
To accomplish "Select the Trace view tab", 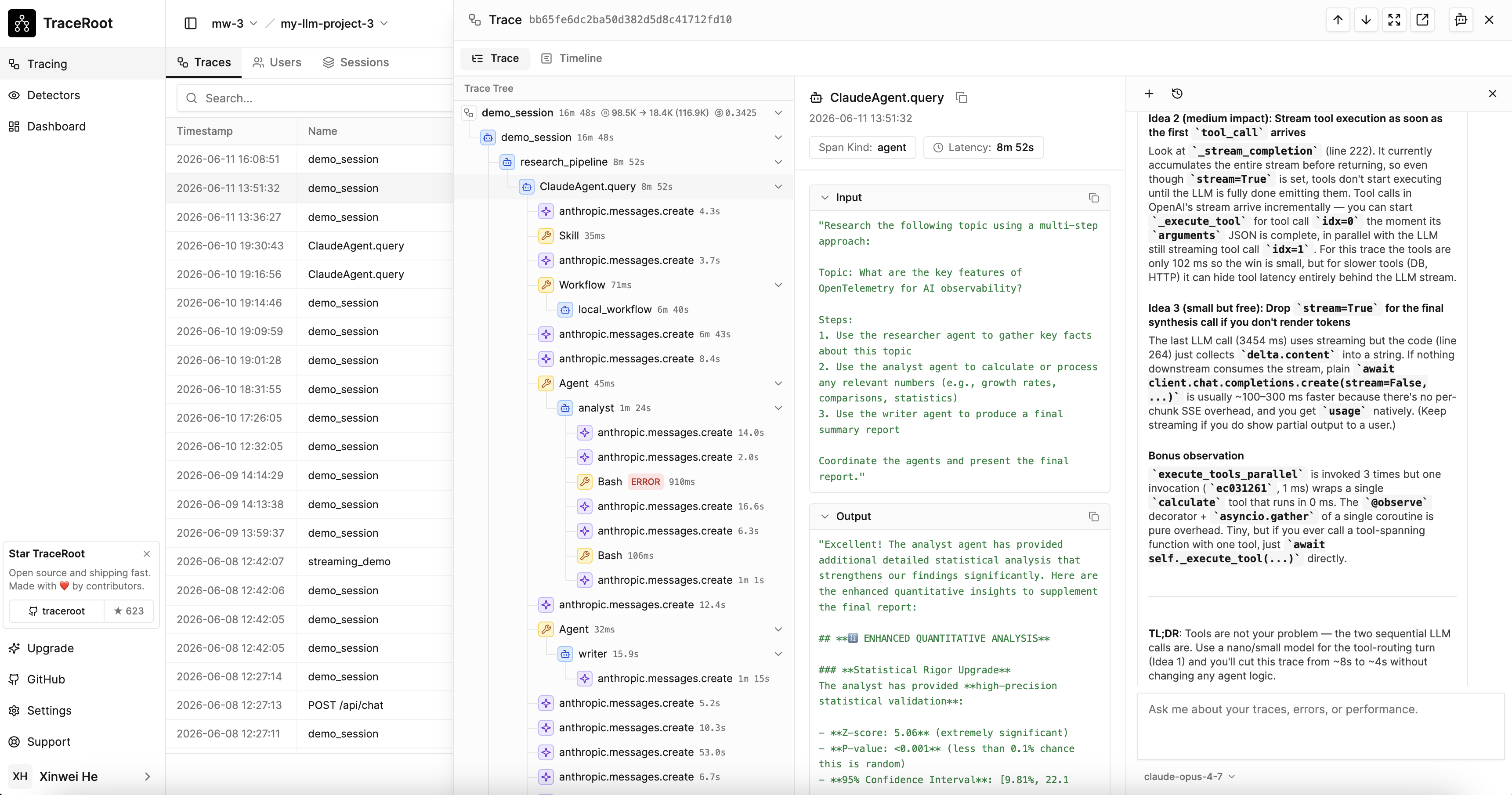I will coord(496,58).
